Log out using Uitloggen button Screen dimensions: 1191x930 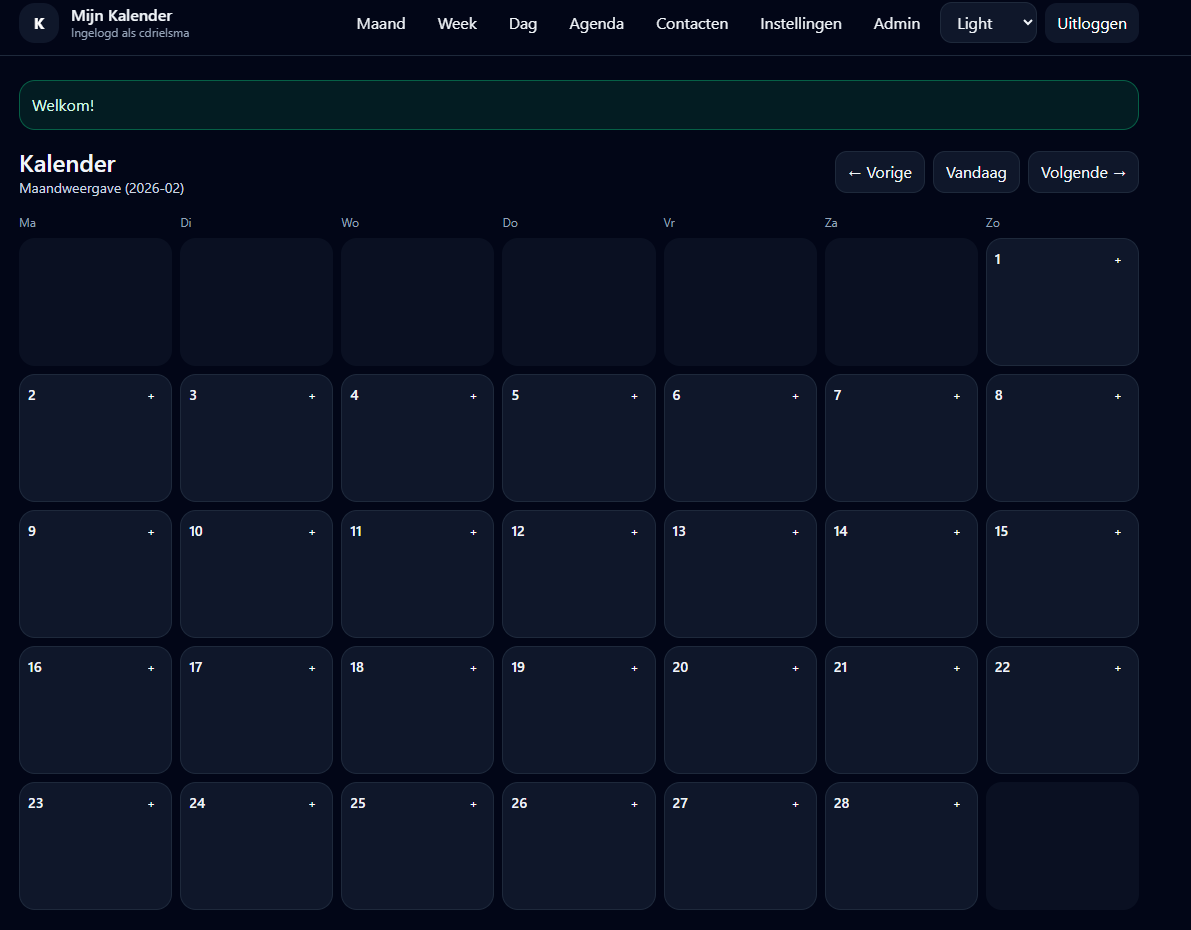1091,23
